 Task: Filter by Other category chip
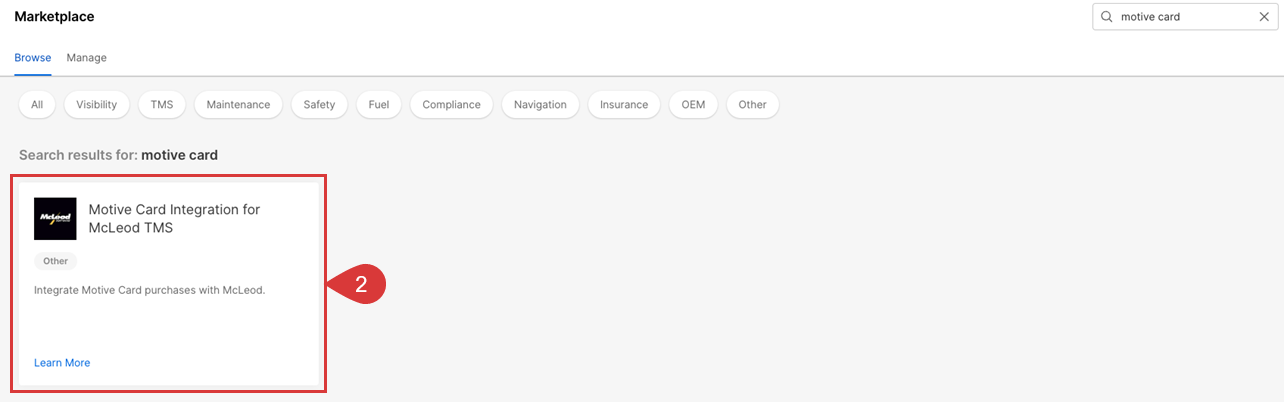pyautogui.click(x=752, y=104)
